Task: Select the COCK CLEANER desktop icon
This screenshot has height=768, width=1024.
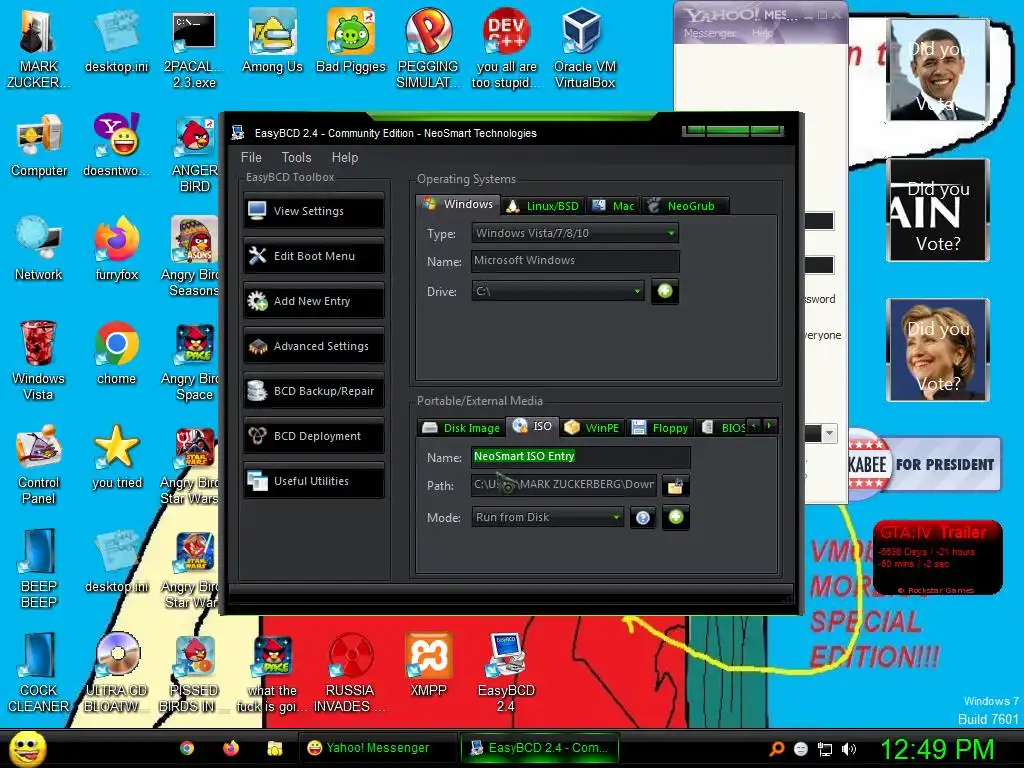Action: [39, 673]
